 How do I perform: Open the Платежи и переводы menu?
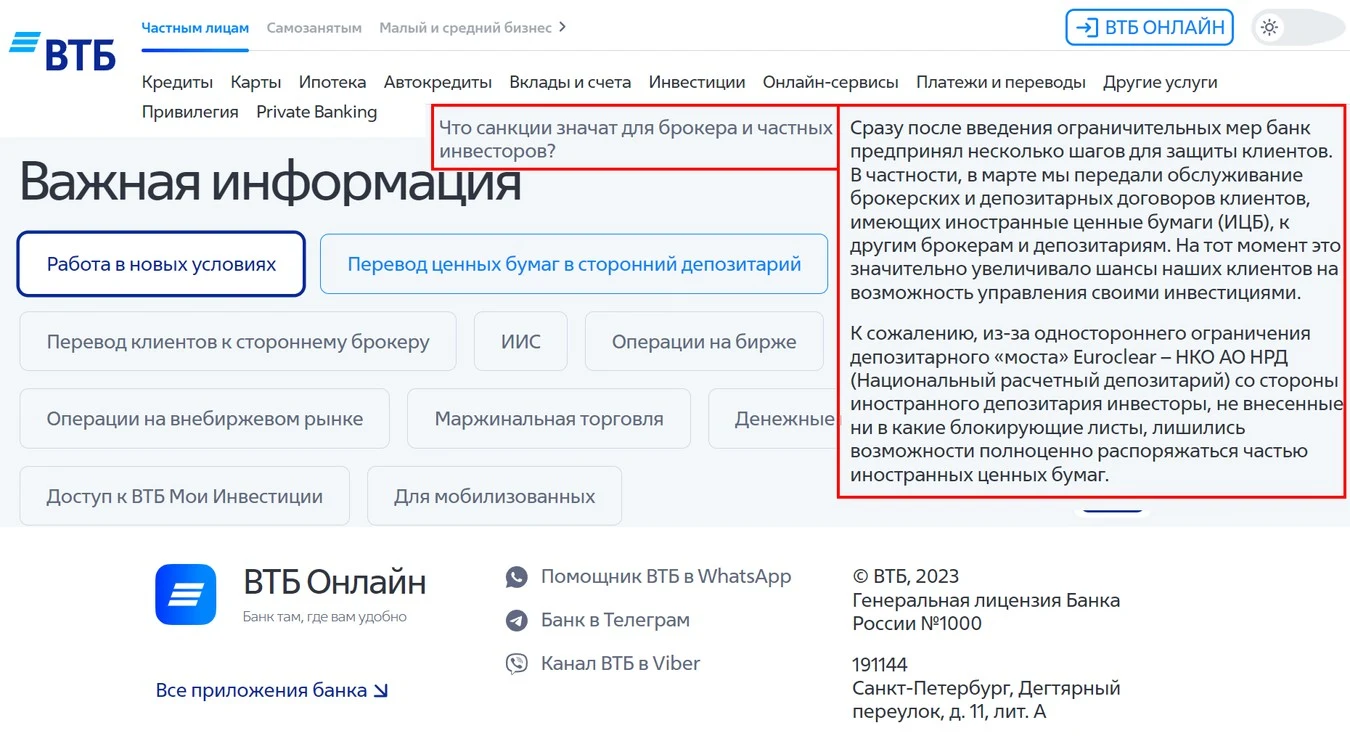click(1001, 82)
